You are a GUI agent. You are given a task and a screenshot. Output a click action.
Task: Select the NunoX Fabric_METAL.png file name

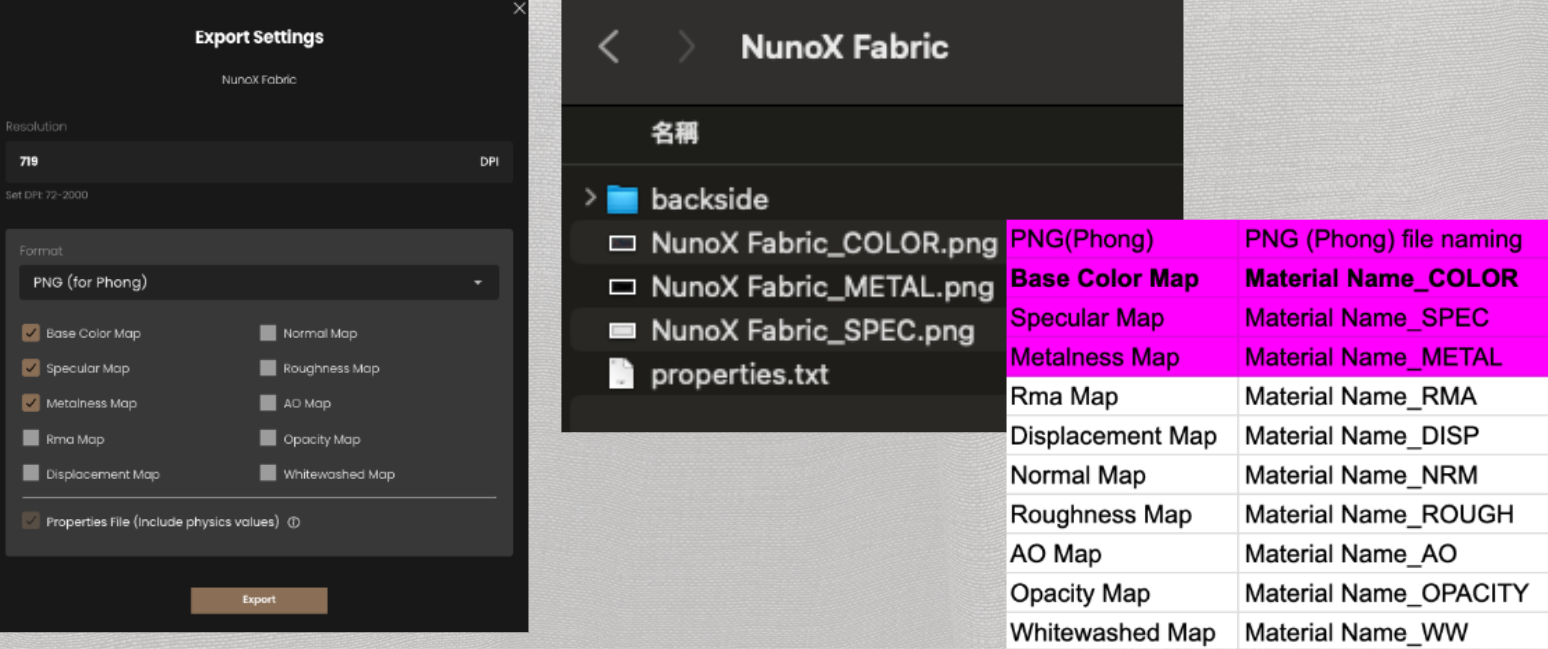pyautogui.click(x=822, y=287)
